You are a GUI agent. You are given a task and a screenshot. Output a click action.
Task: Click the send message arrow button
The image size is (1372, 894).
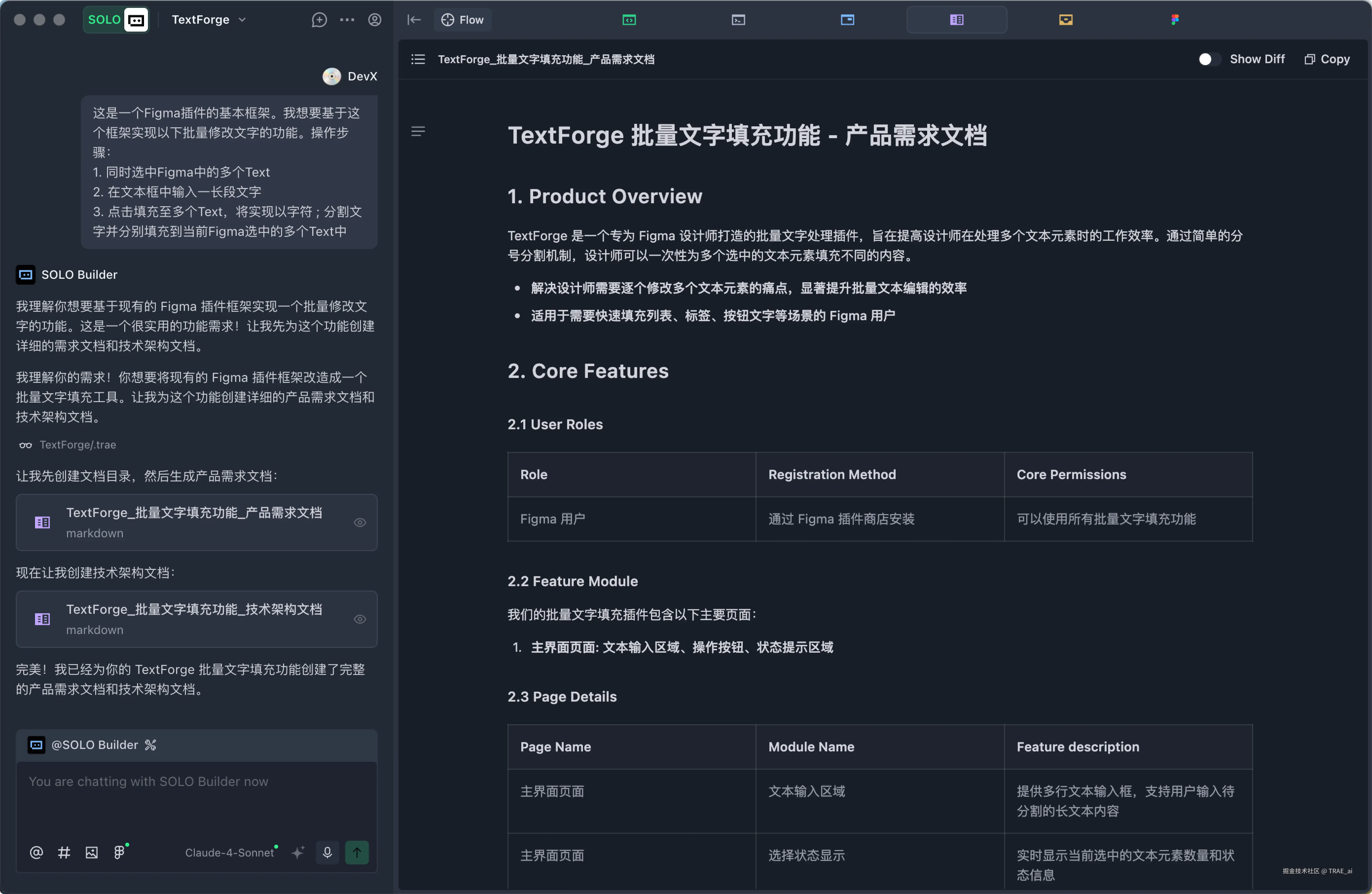[x=357, y=853]
